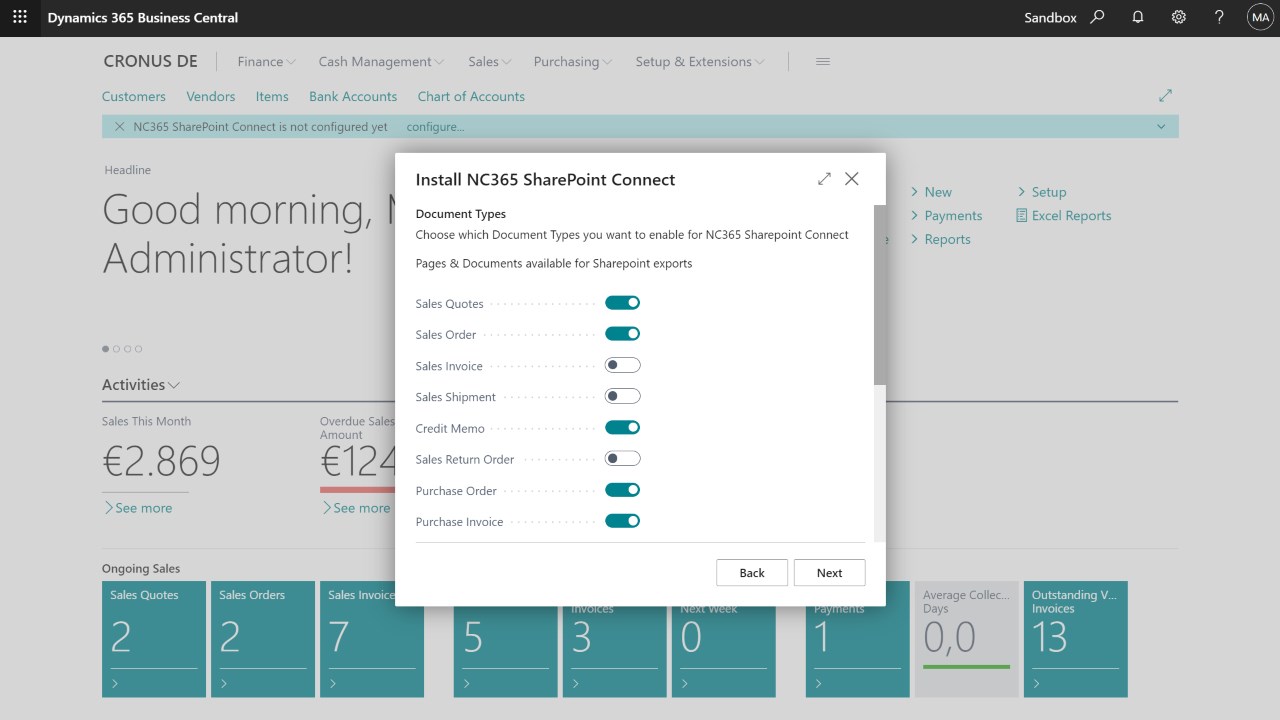The image size is (1280, 720).
Task: Open the Bank Accounts link
Action: point(353,97)
